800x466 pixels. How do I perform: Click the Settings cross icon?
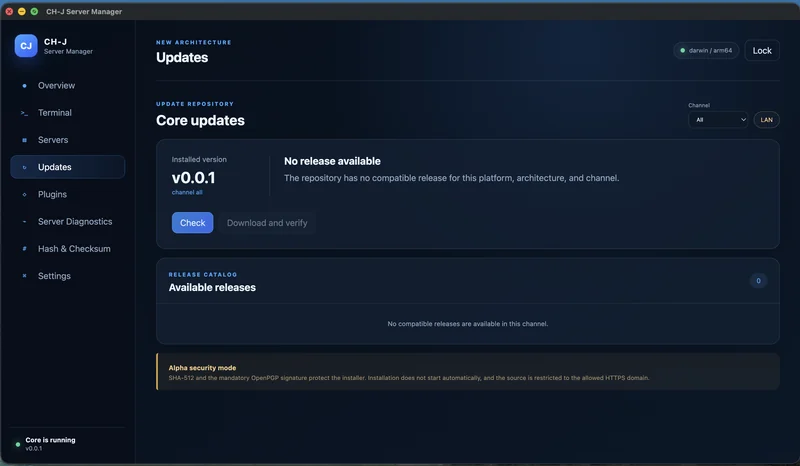(x=24, y=276)
